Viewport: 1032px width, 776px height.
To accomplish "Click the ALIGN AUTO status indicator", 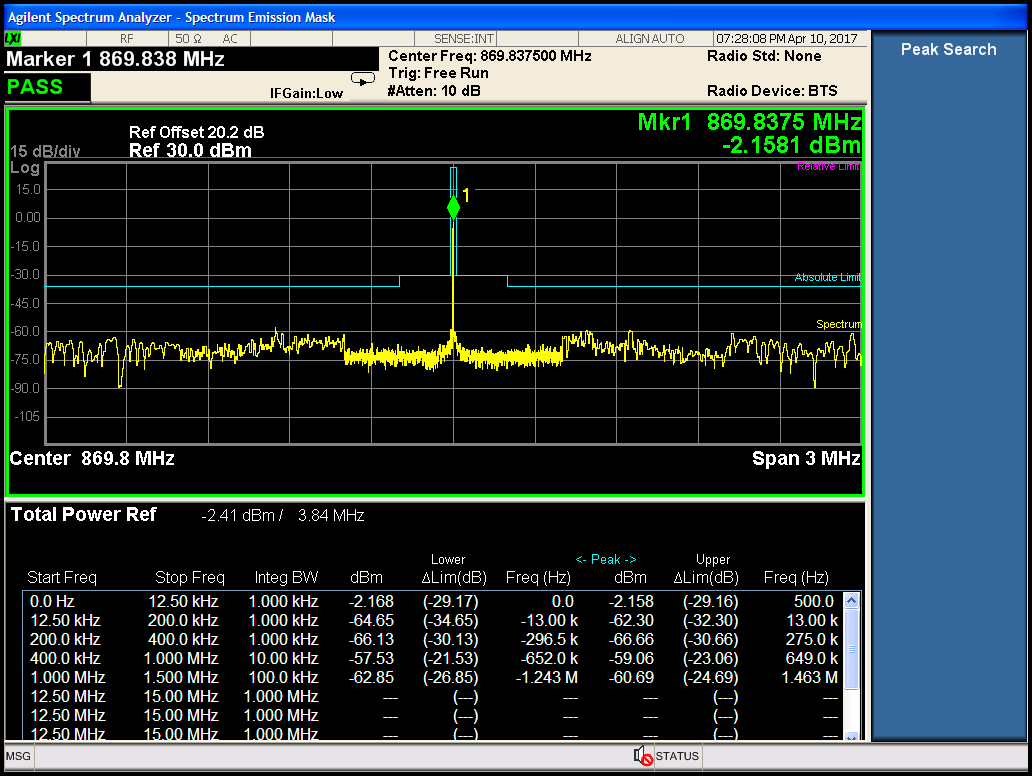I will (649, 38).
